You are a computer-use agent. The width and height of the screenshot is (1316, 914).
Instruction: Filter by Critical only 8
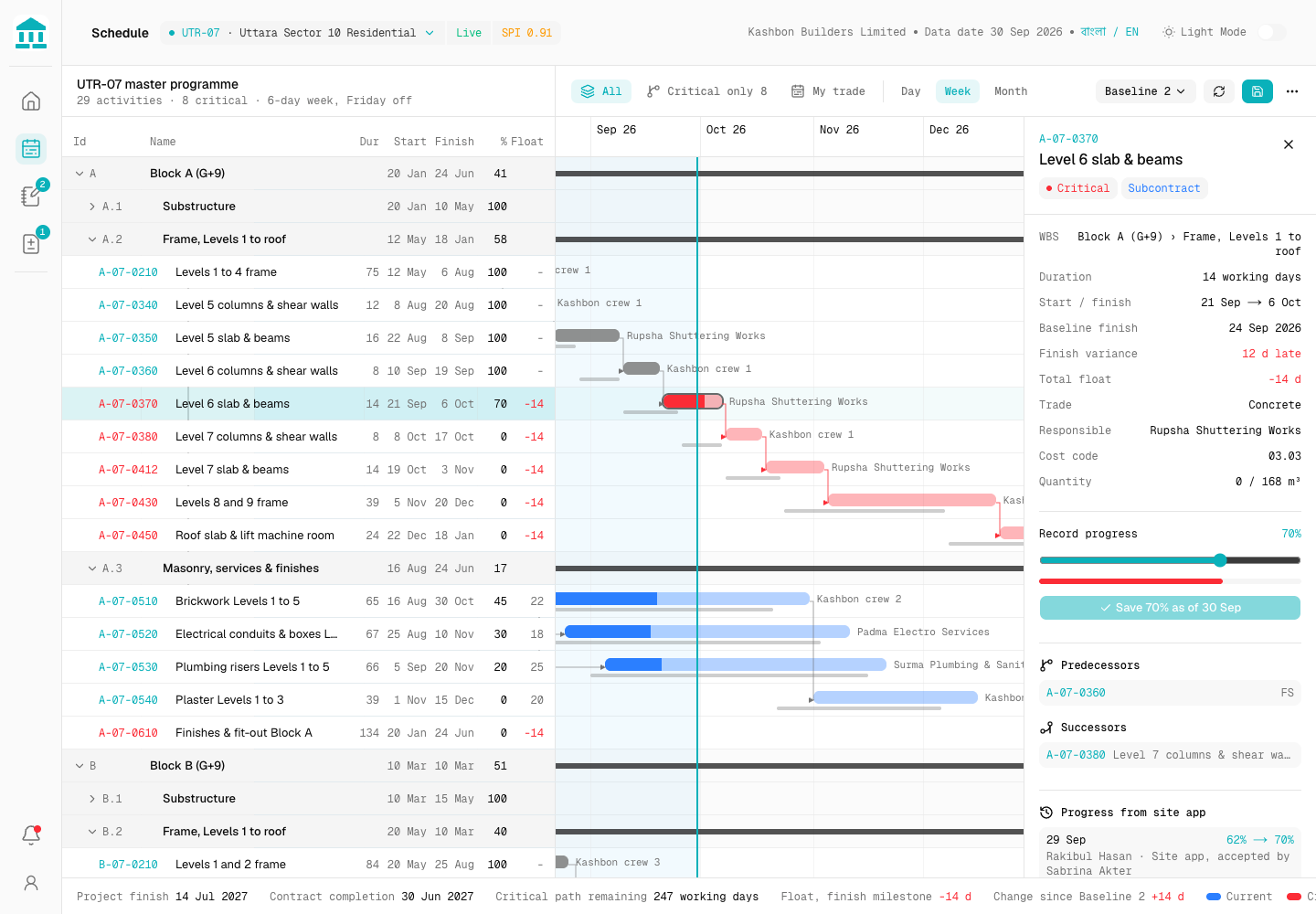point(707,91)
